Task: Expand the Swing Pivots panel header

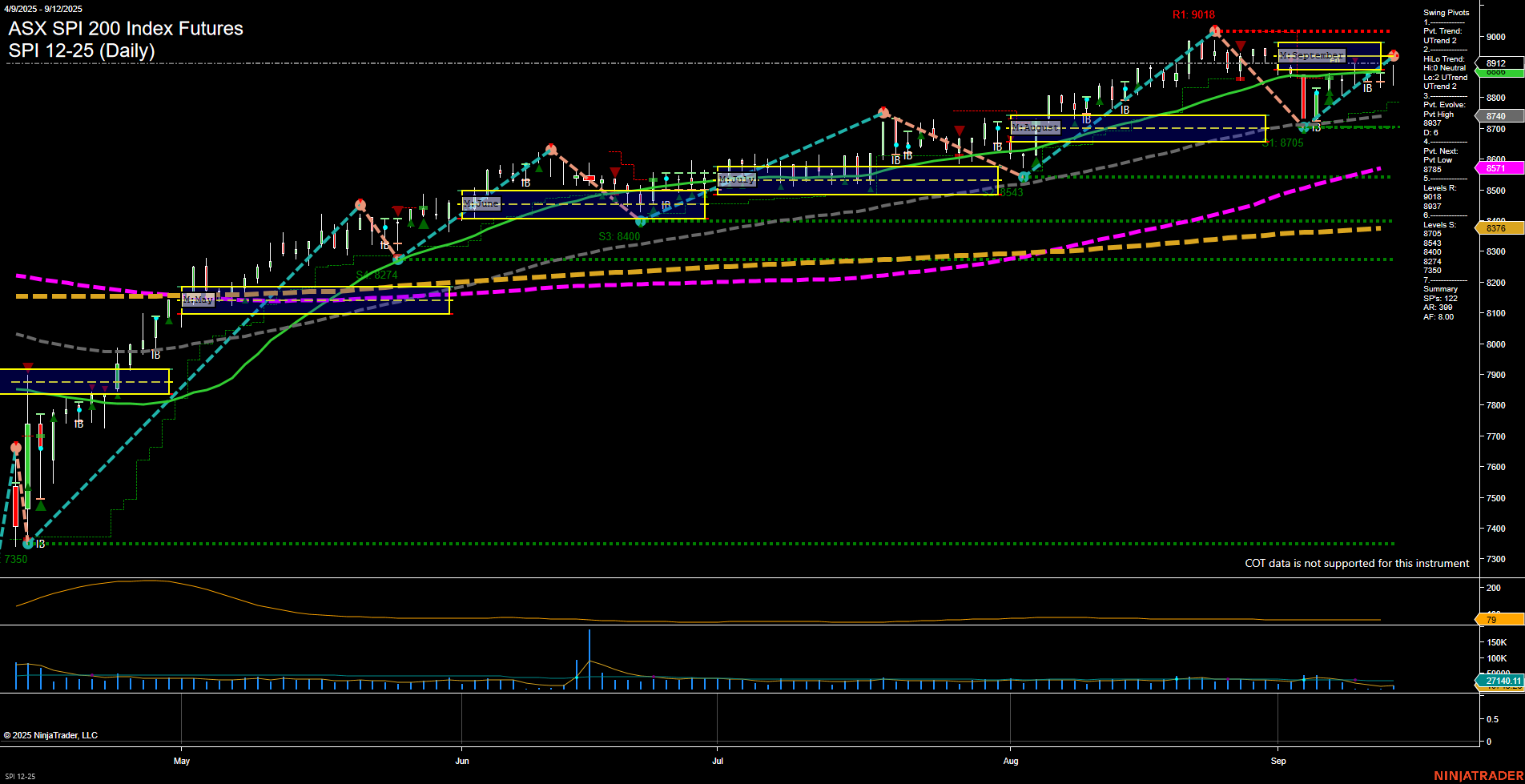Action: 1447,12
